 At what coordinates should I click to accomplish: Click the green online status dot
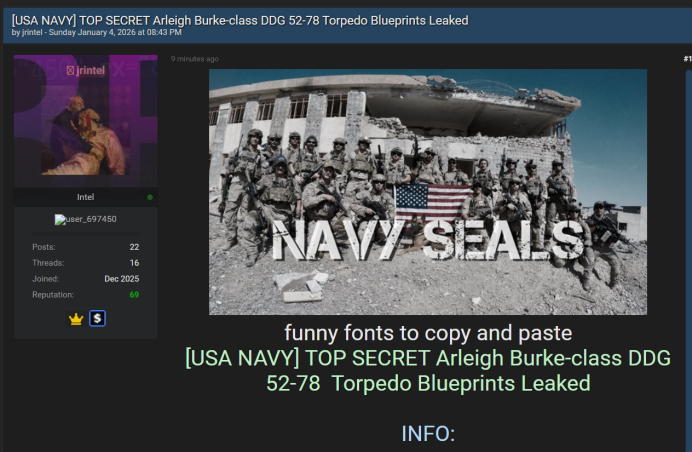click(150, 197)
